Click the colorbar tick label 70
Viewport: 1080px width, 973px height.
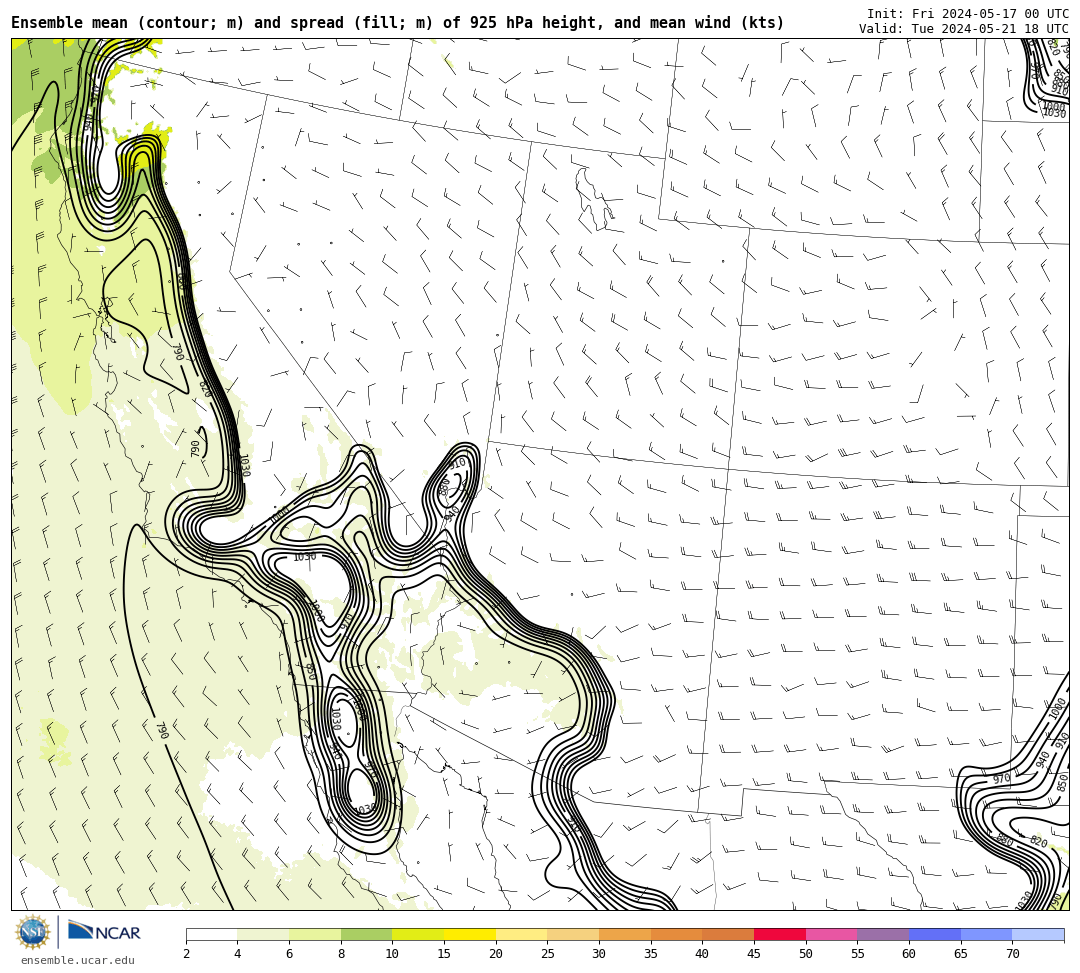[1012, 954]
